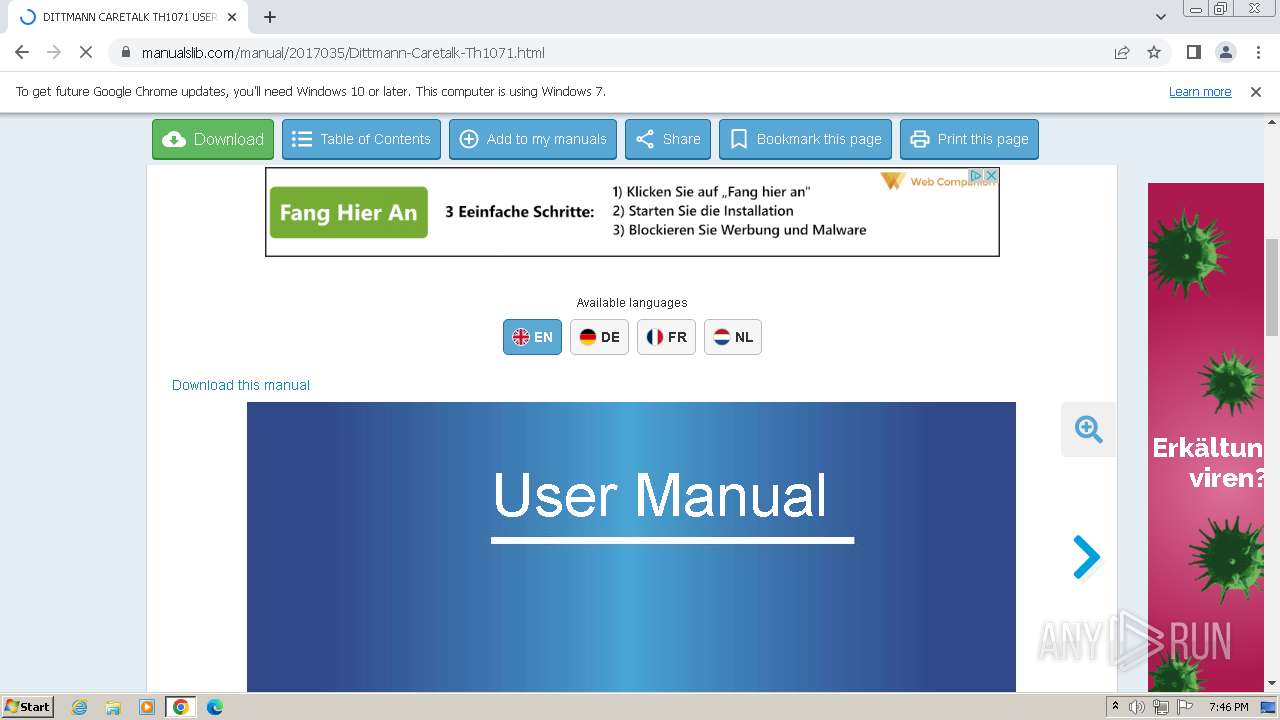
Task: Show hidden system tray icons
Action: click(x=1115, y=707)
